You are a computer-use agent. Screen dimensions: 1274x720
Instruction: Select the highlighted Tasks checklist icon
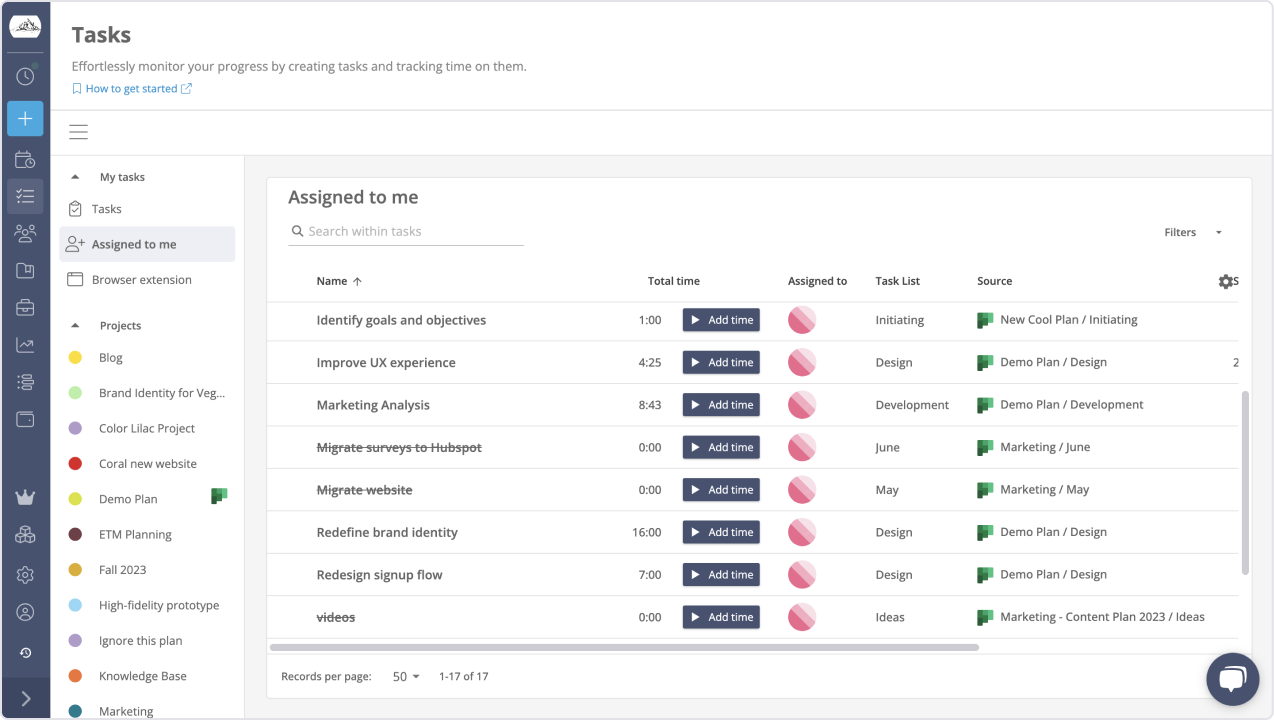[x=25, y=196]
